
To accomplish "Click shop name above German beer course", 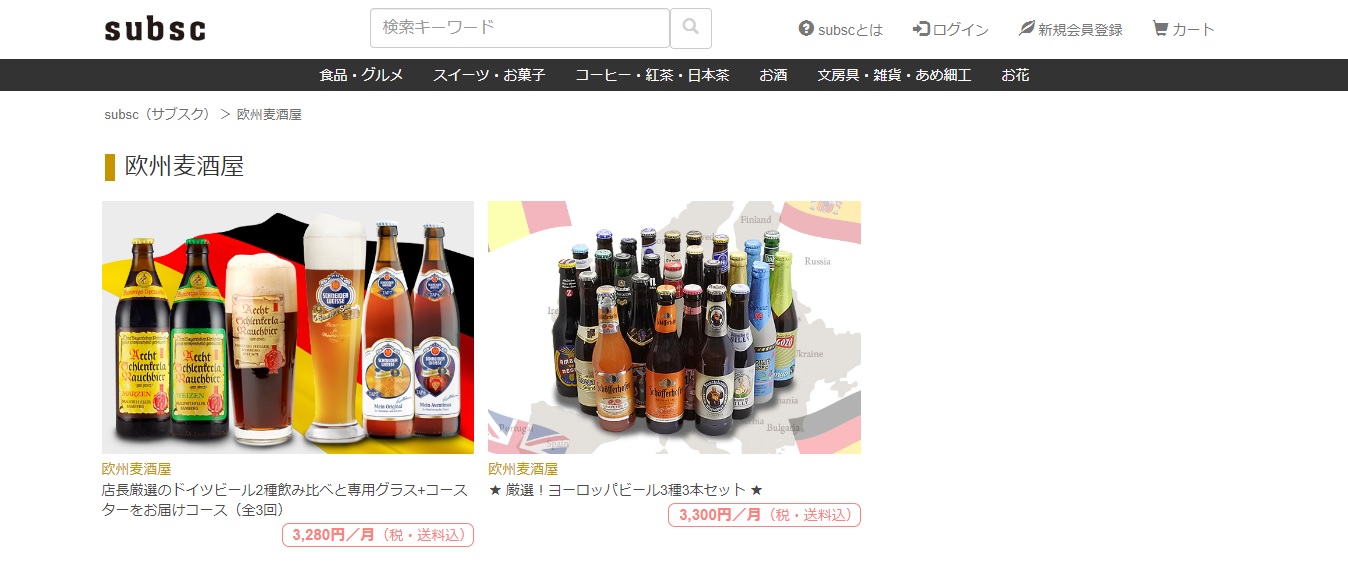I will pyautogui.click(x=136, y=469).
